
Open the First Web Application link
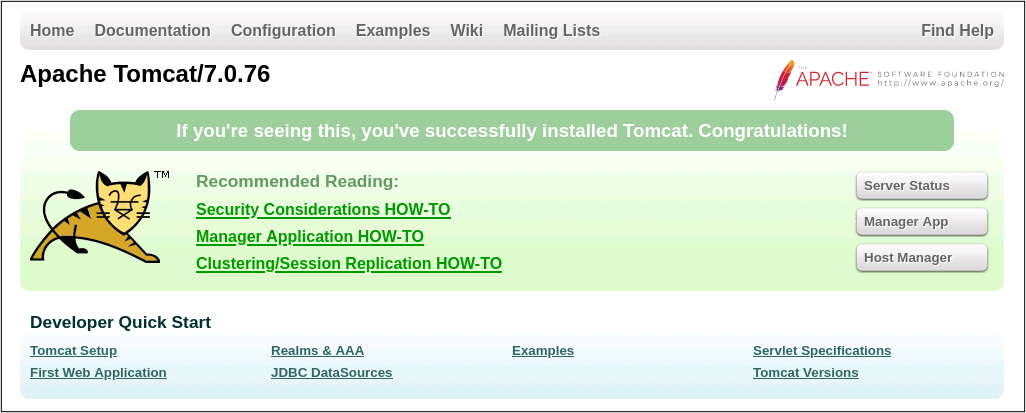click(x=98, y=373)
